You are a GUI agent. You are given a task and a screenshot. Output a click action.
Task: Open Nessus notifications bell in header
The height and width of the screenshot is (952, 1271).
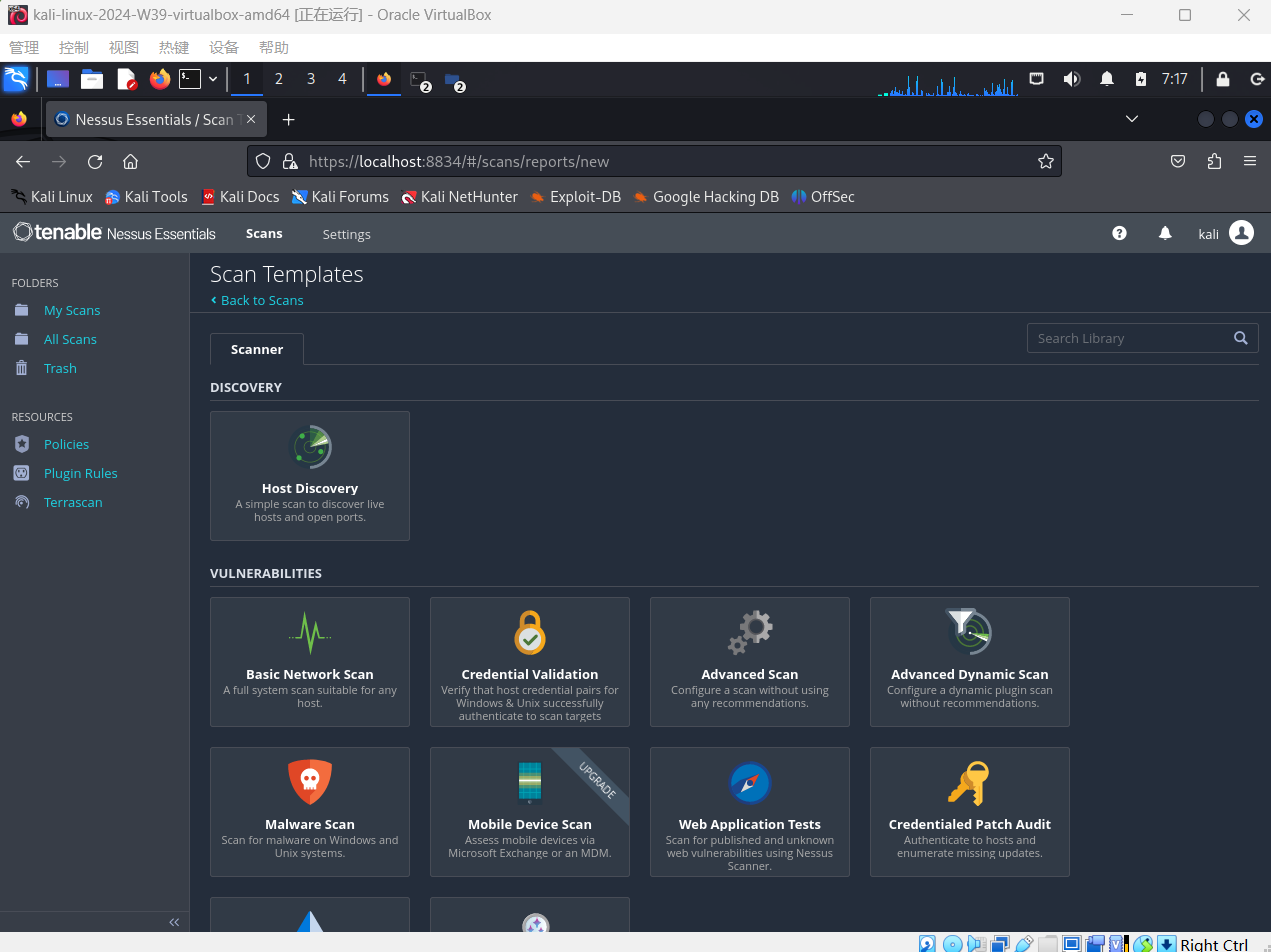pos(1165,233)
